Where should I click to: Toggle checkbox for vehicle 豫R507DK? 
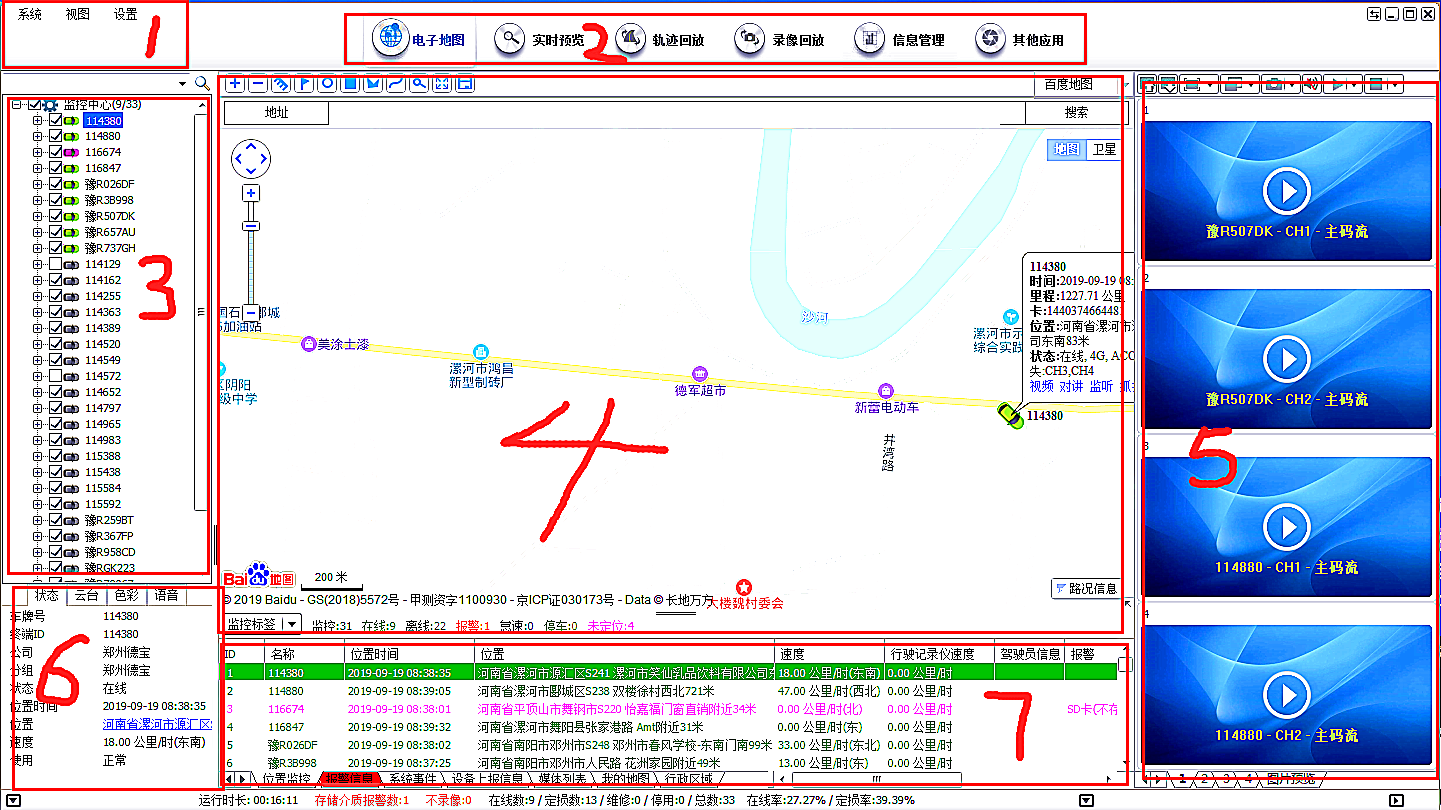[x=55, y=216]
